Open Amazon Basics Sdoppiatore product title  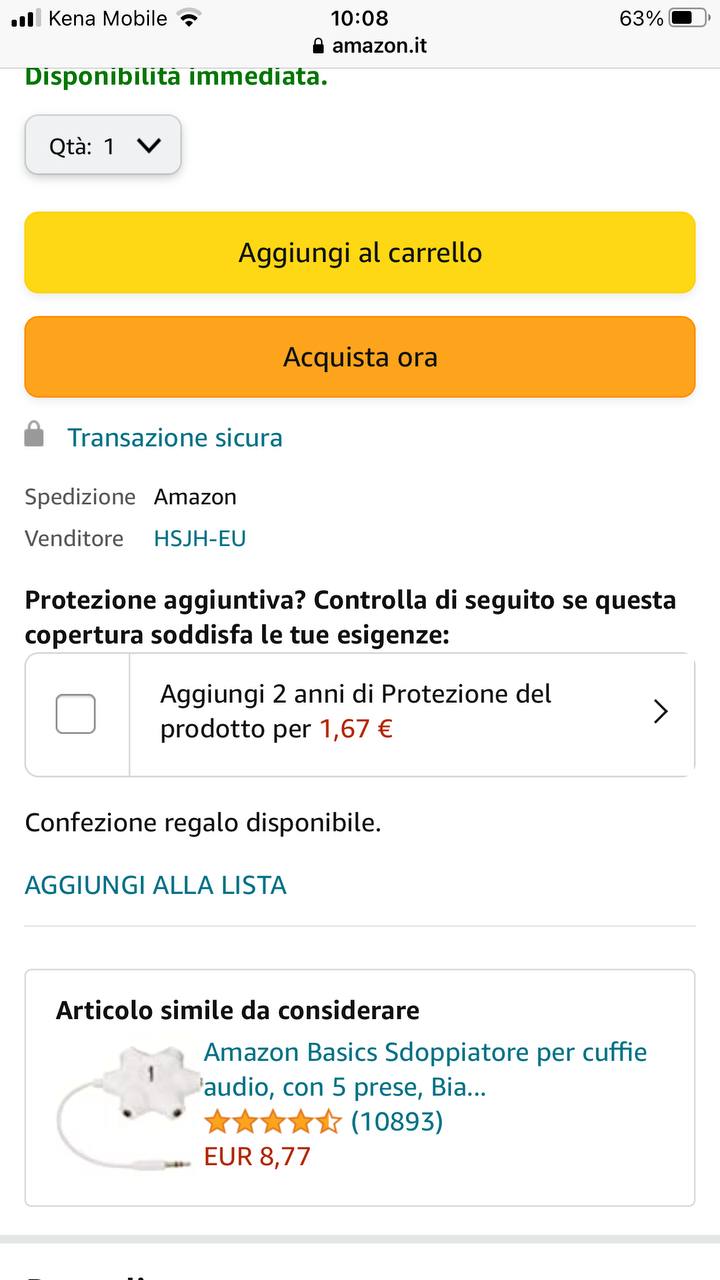tap(425, 1069)
